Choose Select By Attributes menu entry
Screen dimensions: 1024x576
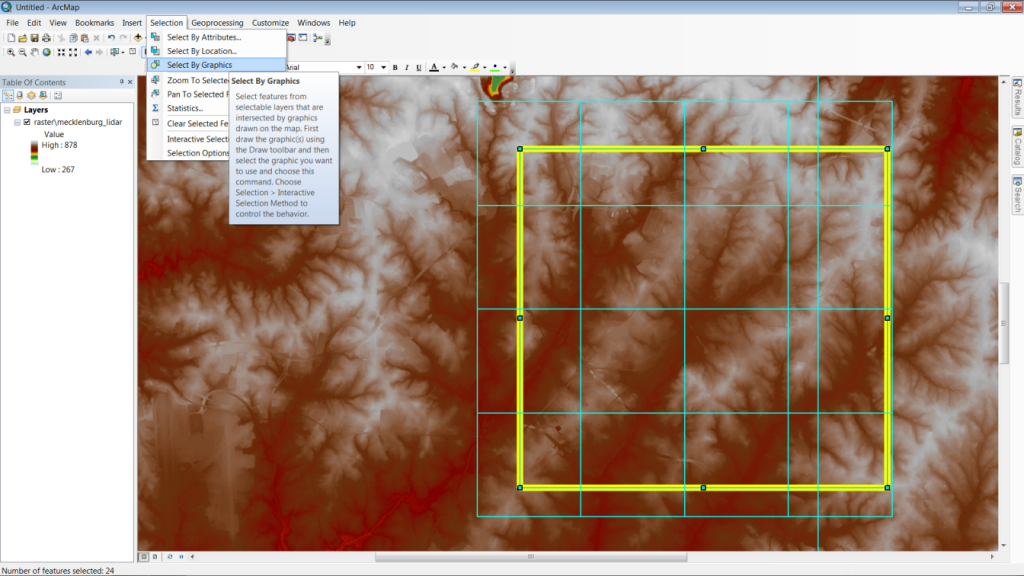coord(216,37)
